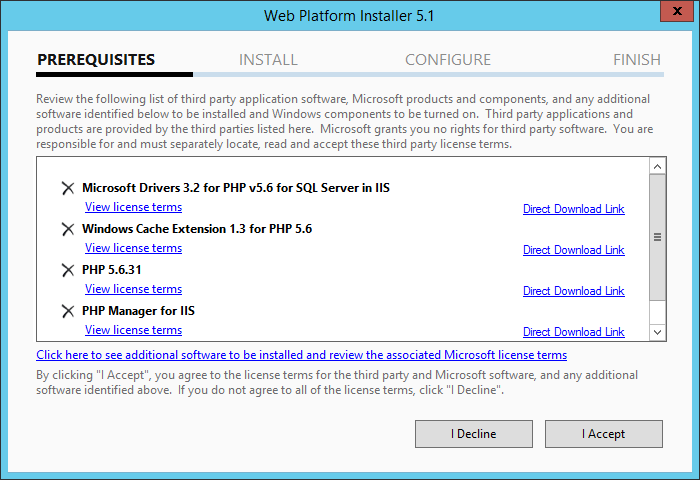Select the INSTALL step tab
Viewport: 700px width, 480px height.
[268, 60]
